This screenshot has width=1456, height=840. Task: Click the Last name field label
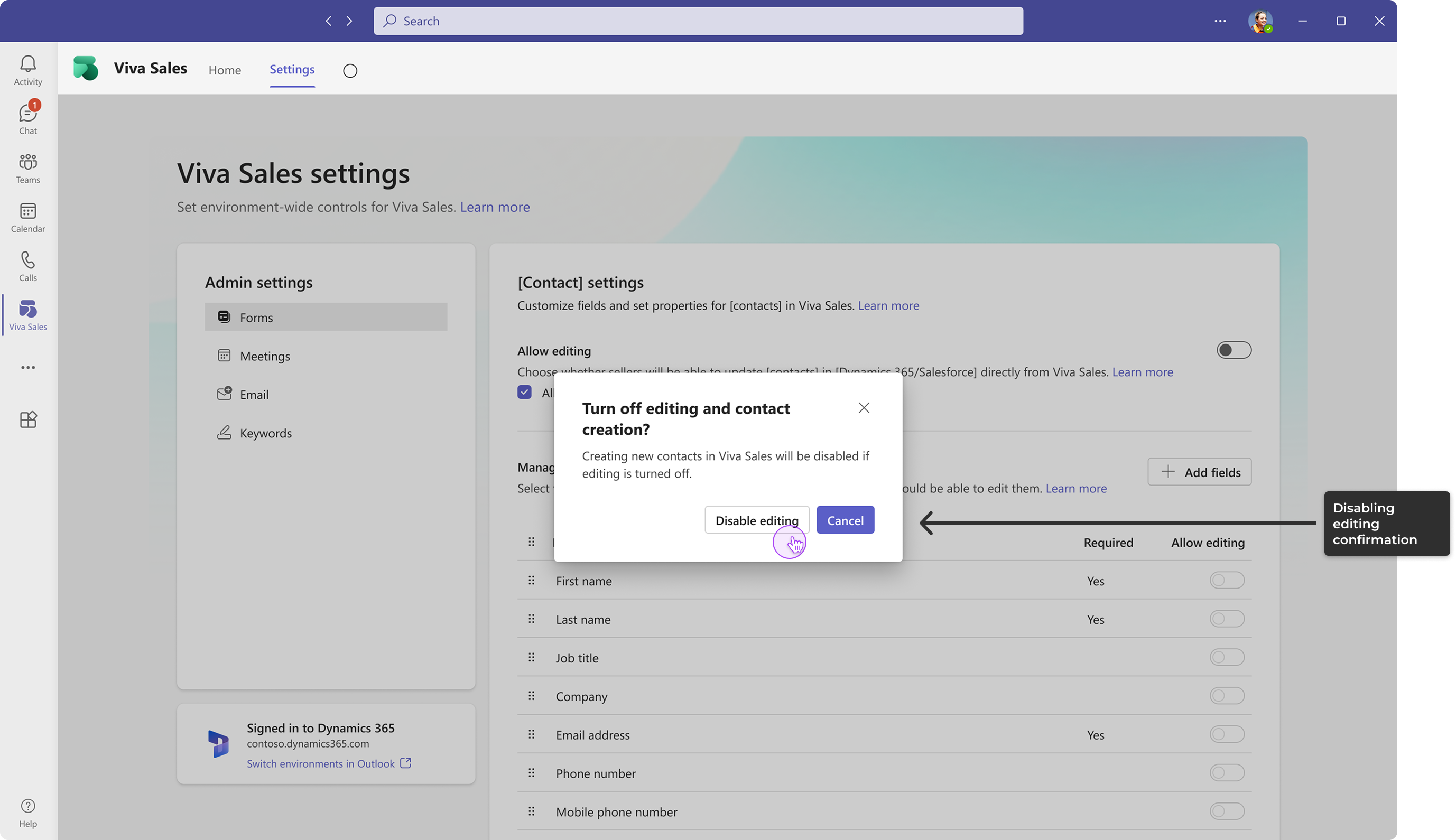tap(583, 620)
